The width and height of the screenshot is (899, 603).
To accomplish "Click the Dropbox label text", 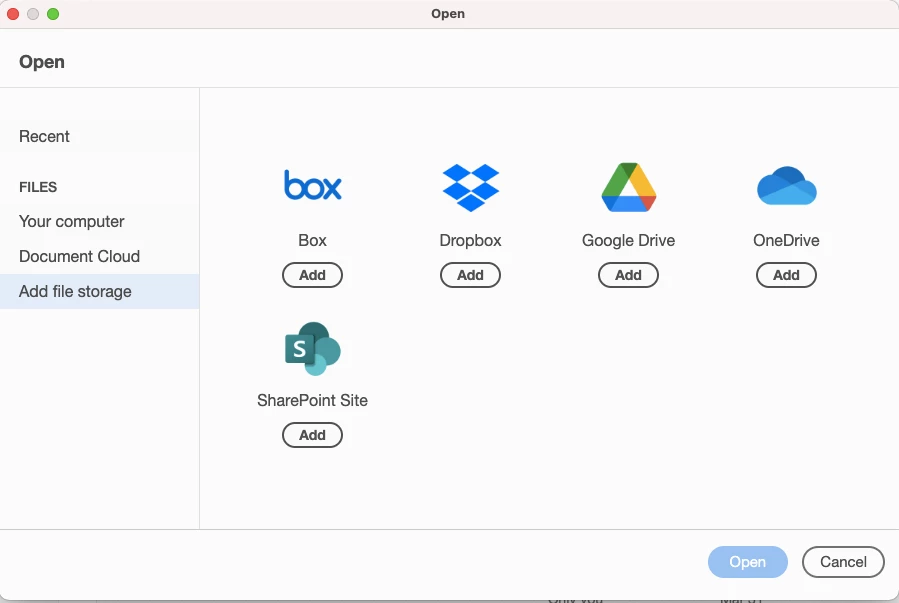I will [x=470, y=240].
